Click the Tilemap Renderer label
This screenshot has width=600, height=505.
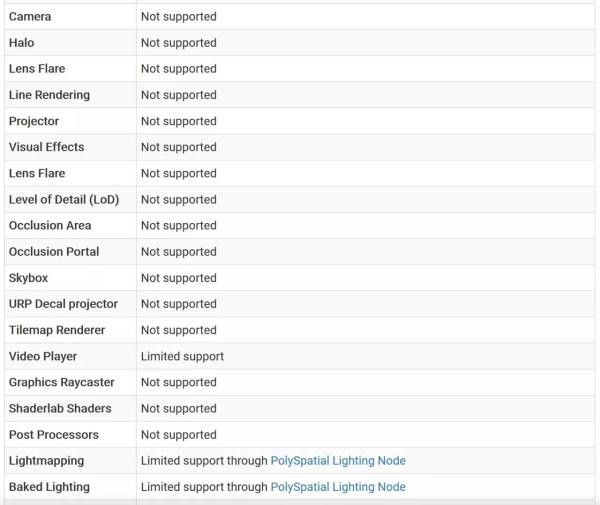(x=57, y=330)
